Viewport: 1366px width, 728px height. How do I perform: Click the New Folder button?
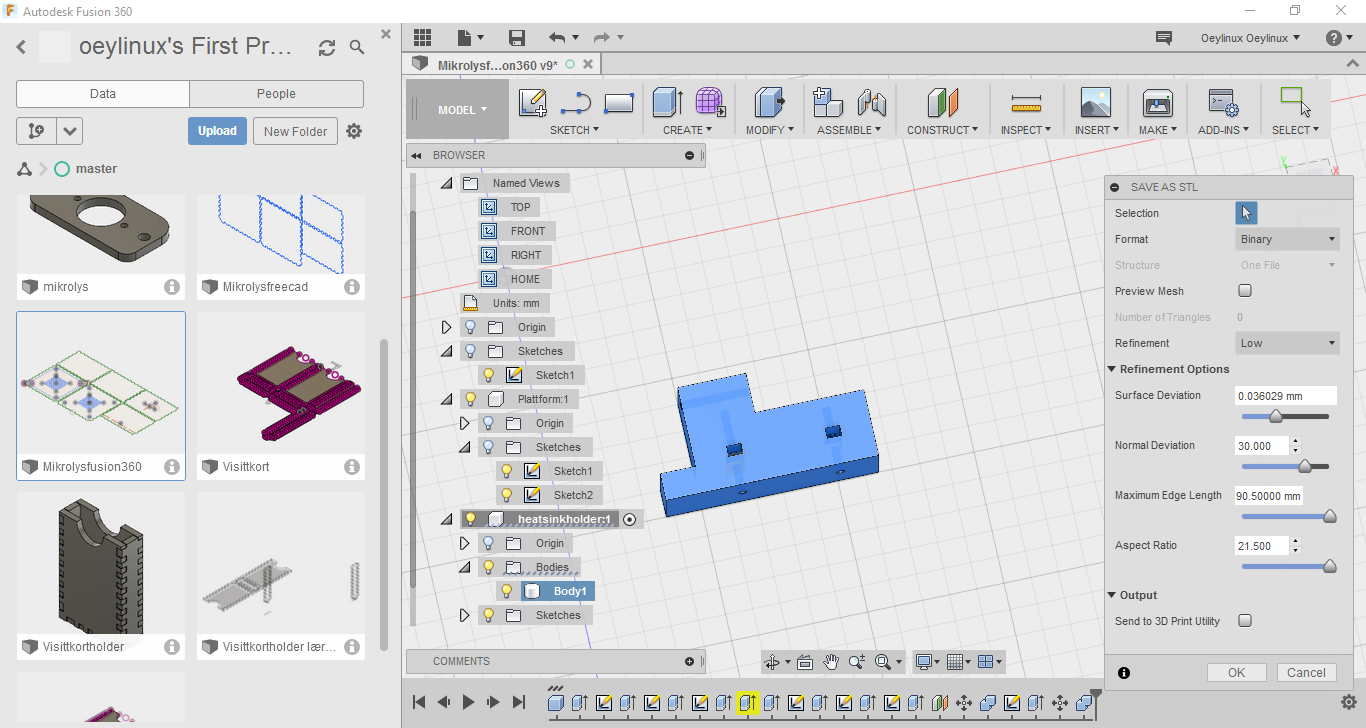click(x=296, y=131)
